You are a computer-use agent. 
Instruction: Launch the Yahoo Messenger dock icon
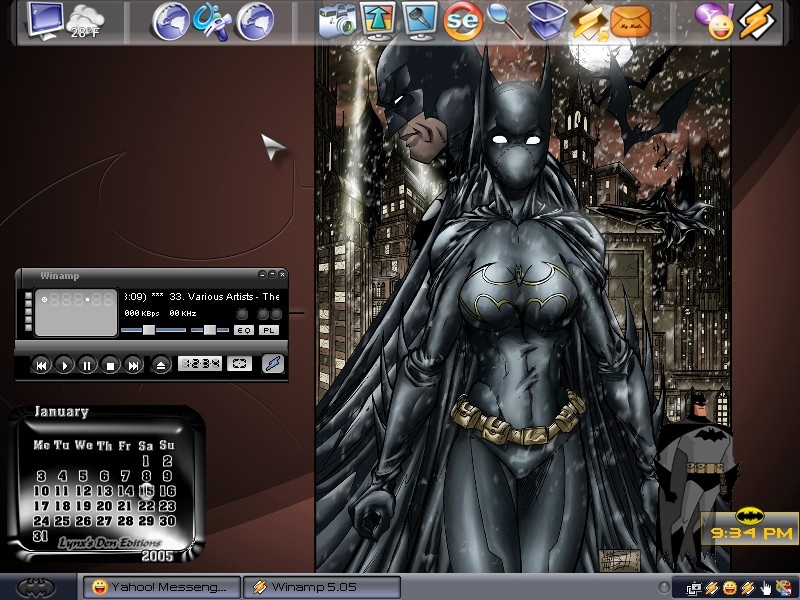715,20
